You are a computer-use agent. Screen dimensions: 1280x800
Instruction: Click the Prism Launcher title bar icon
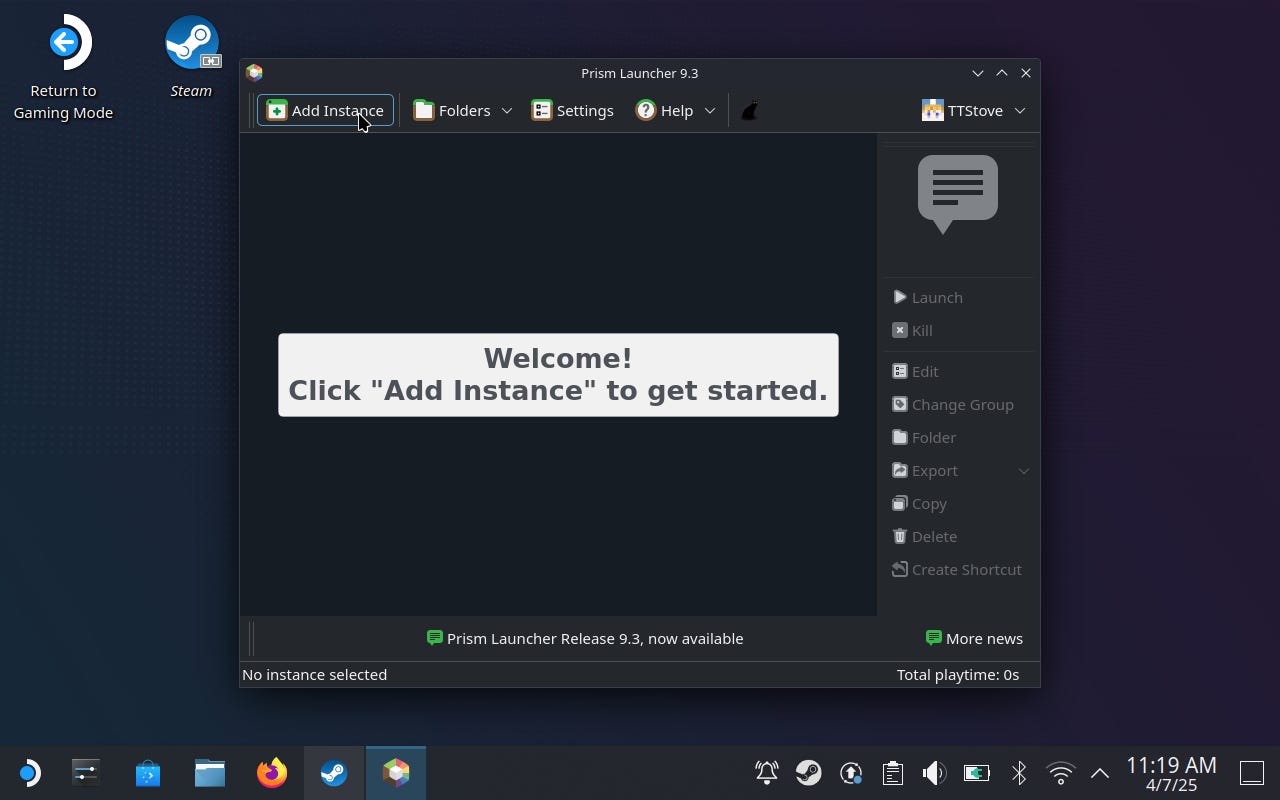(x=254, y=72)
